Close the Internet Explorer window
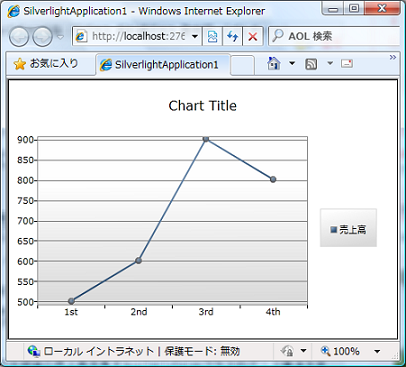Image resolution: width=406 pixels, height=367 pixels. [382, 8]
